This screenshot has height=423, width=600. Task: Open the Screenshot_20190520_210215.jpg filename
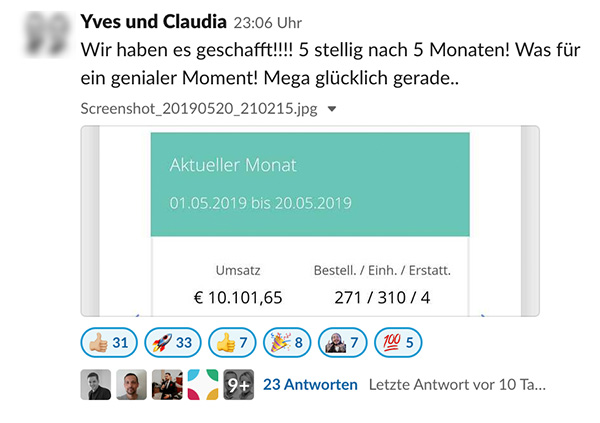point(199,109)
